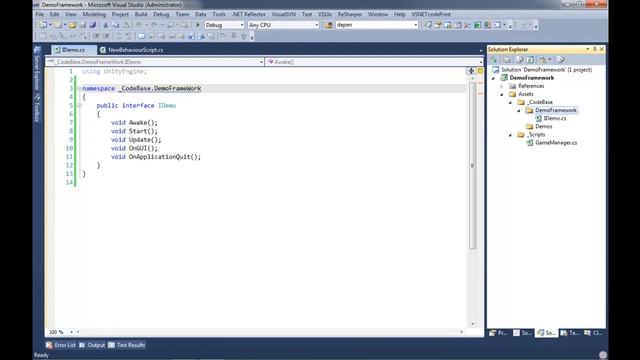
Task: Open the Toolbox from the main toolbar icon
Action: coord(467,25)
